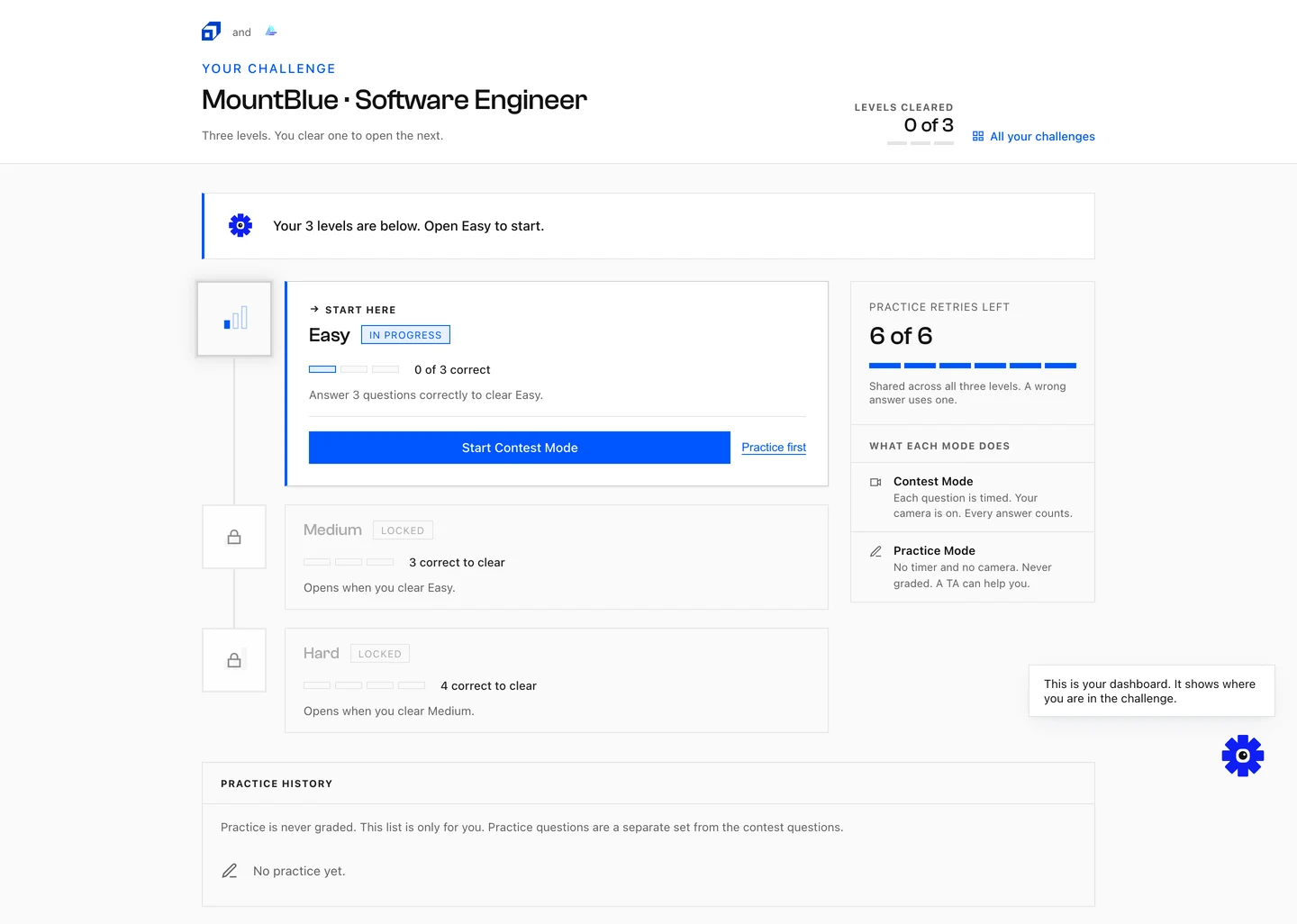The image size is (1297, 924).
Task: Click the "4 correct to clear" text
Action: point(488,685)
